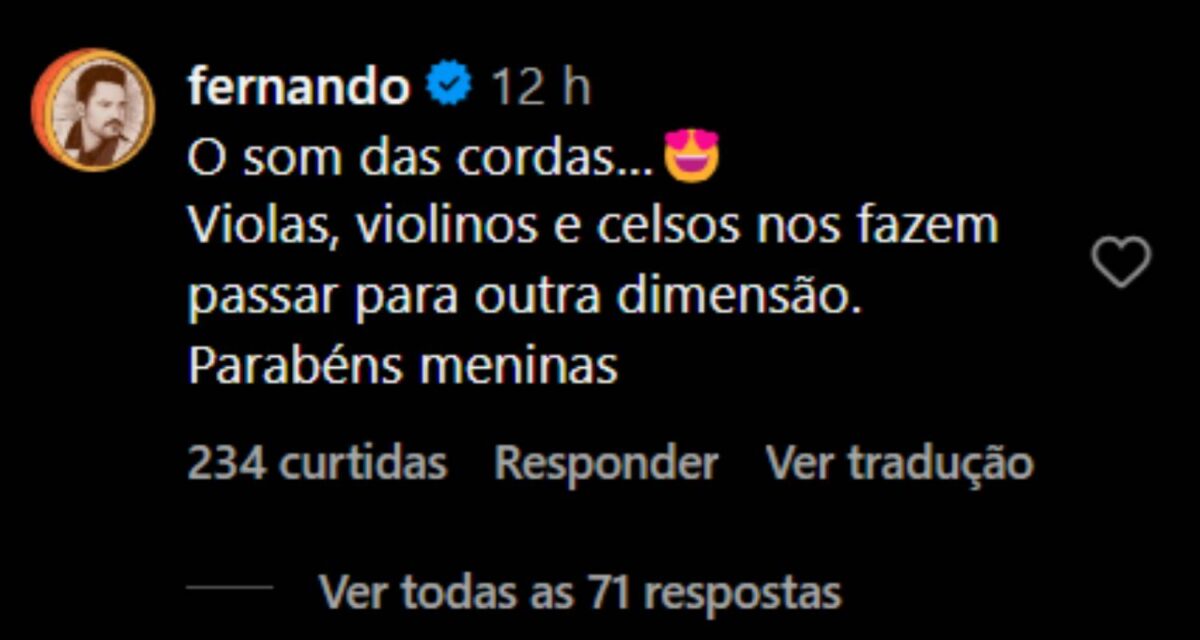View the 234 curtidas likes list
Viewport: 1200px width, 640px height.
[x=317, y=464]
